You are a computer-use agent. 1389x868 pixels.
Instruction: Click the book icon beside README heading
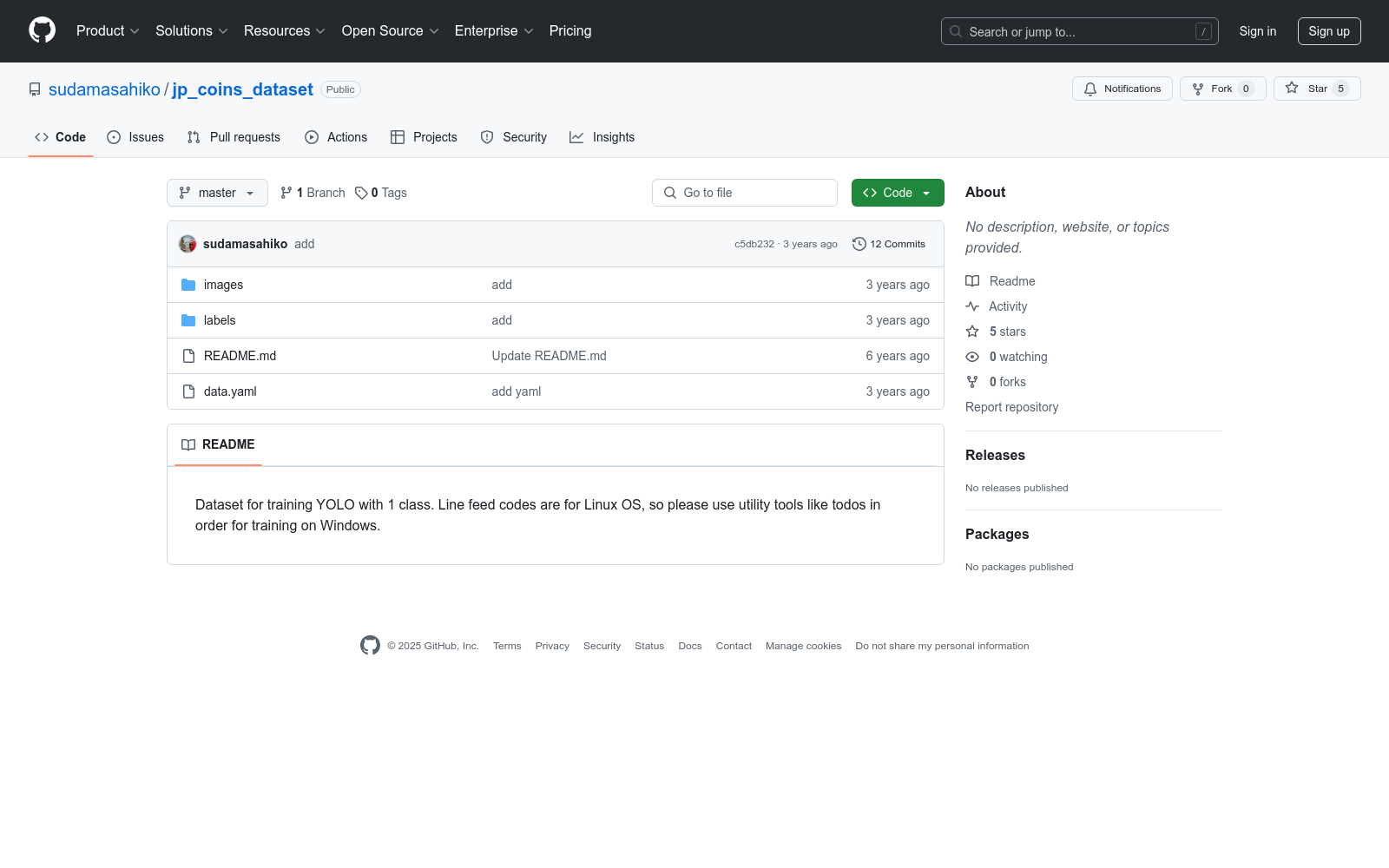tap(188, 444)
